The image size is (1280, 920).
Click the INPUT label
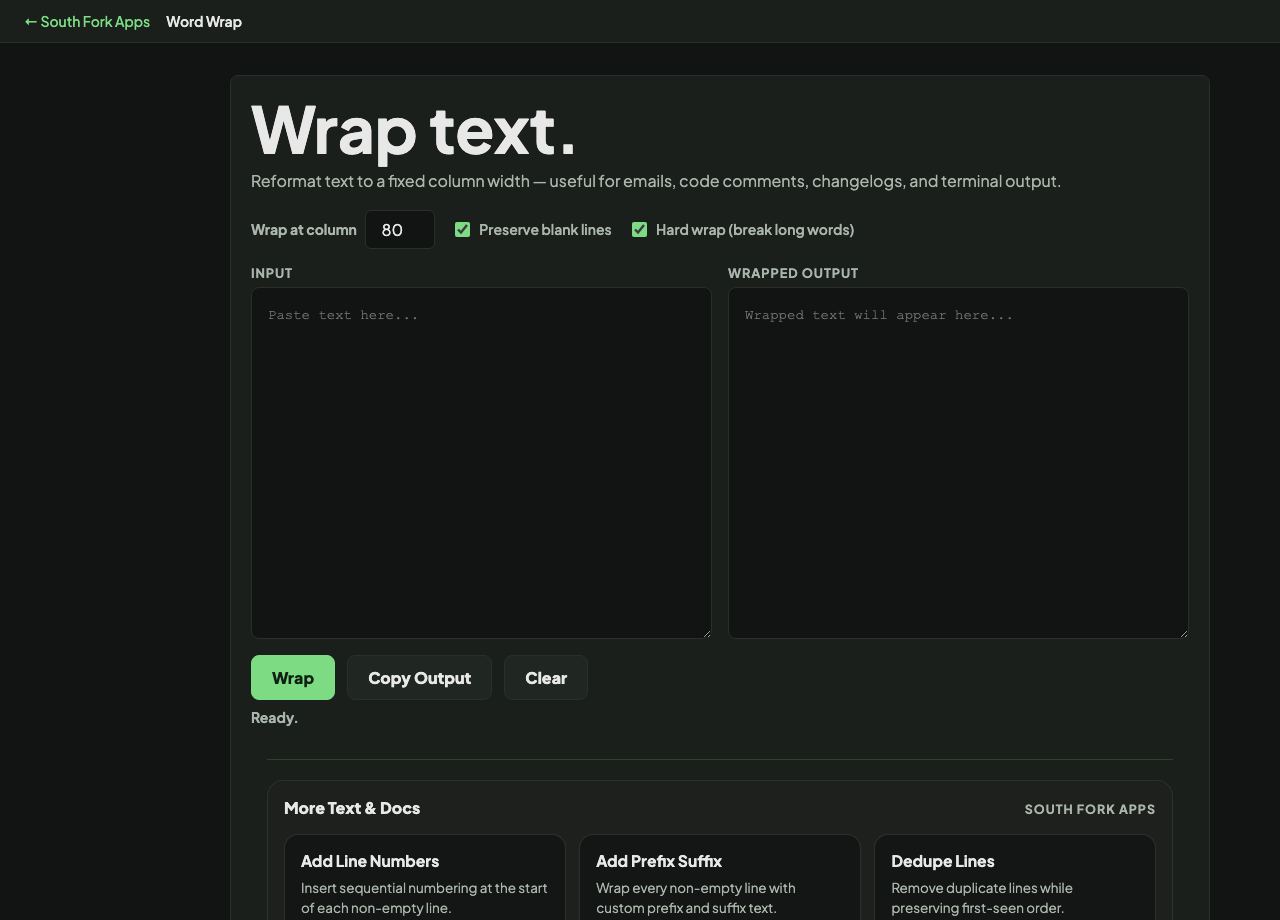click(x=272, y=273)
